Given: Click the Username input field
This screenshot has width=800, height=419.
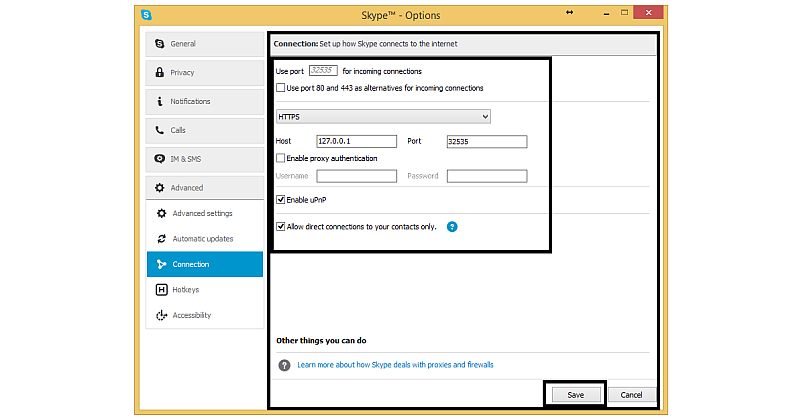Looking at the screenshot, I should 357,176.
